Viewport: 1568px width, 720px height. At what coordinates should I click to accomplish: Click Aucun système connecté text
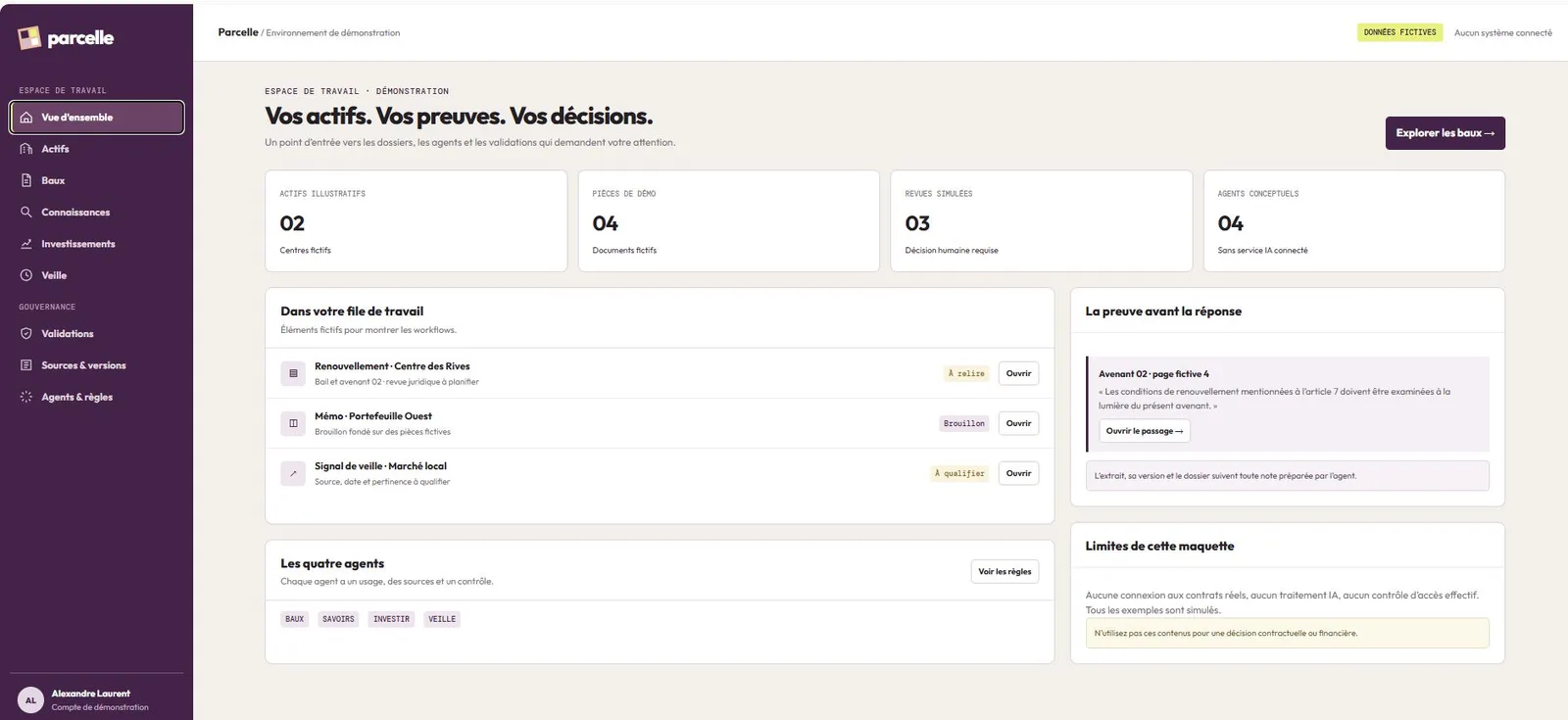pos(1502,32)
